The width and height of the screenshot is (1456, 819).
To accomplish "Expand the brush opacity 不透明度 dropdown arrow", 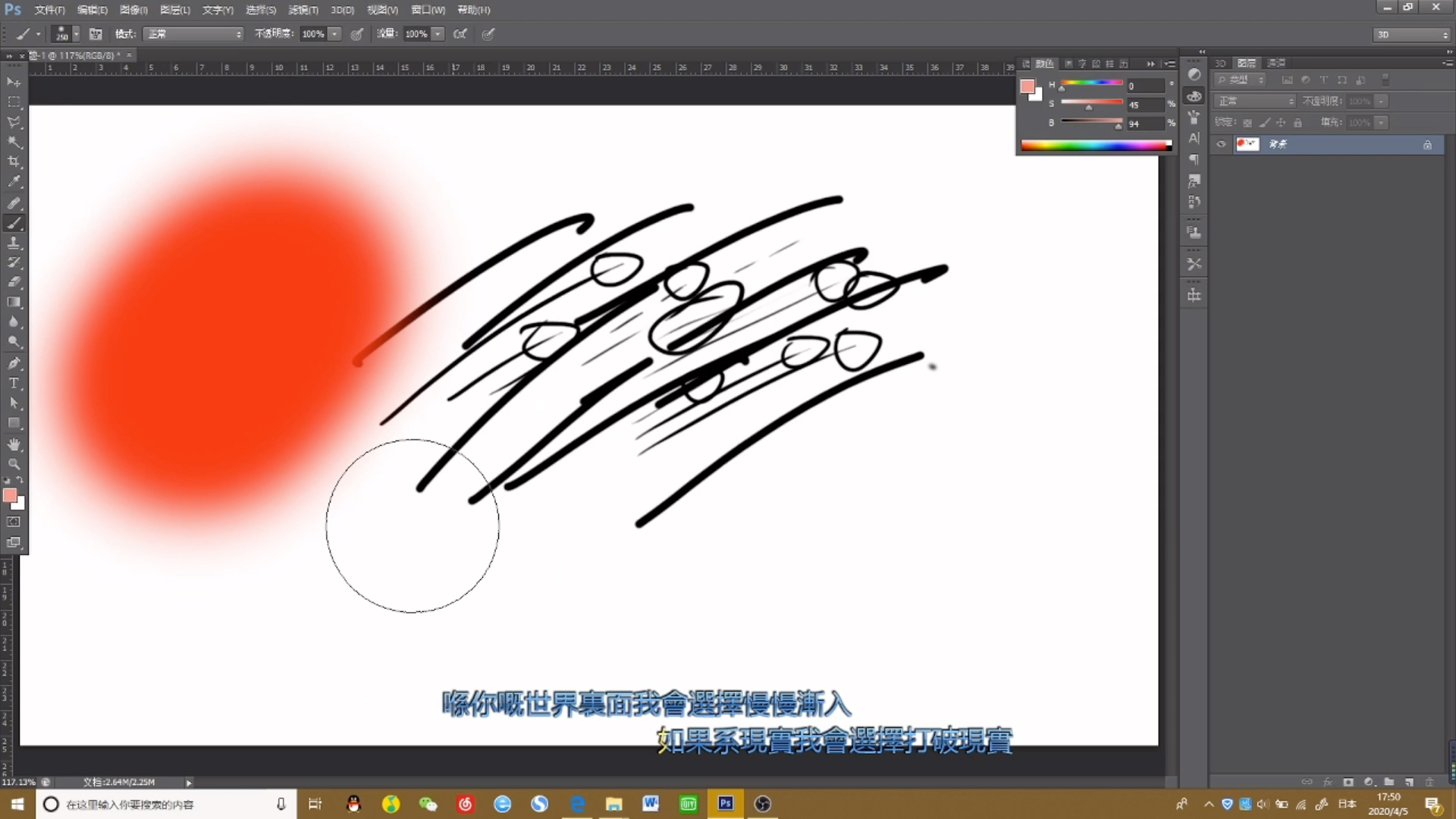I will (x=334, y=34).
